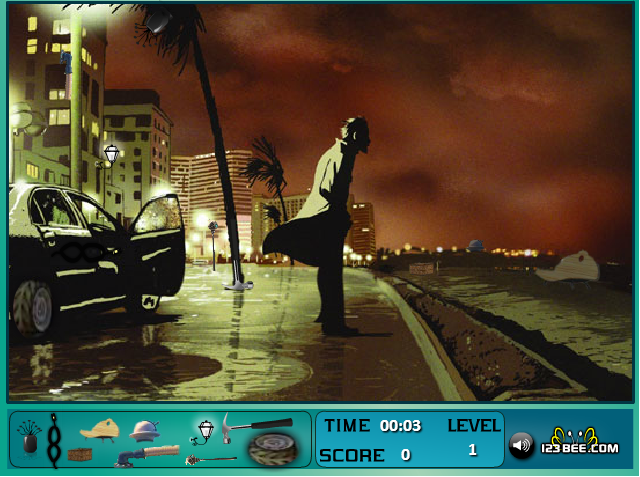
Task: Click the TIME 00:03 counter
Action: point(372,426)
